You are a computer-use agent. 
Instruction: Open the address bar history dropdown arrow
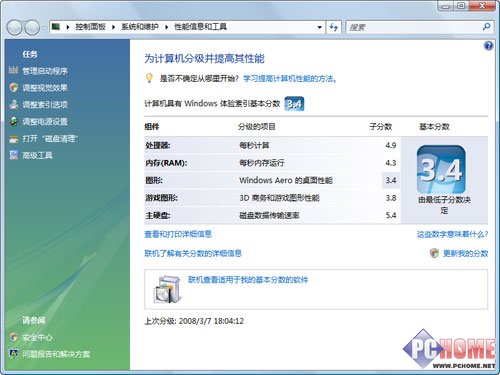tap(319, 27)
